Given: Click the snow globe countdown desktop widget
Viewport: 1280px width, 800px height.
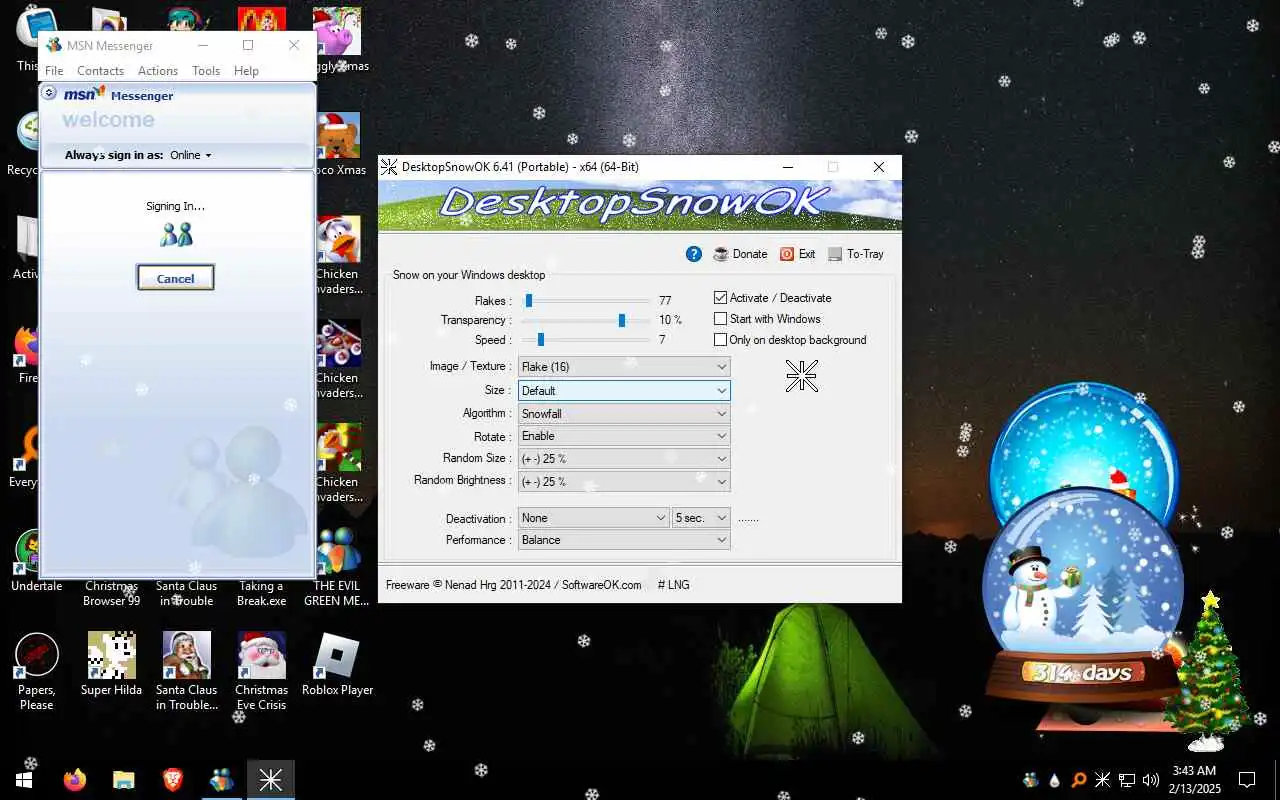Looking at the screenshot, I should 1084,558.
